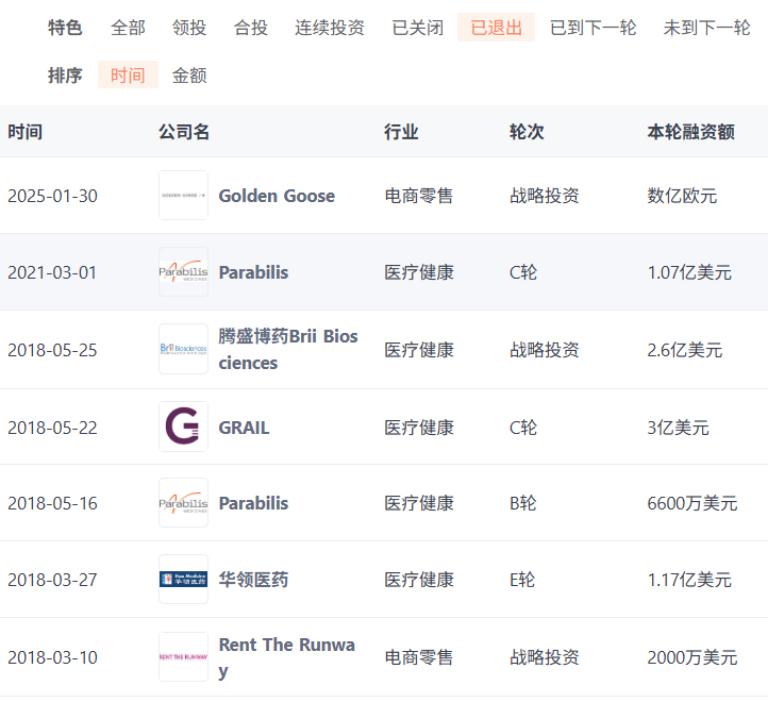Viewport: 768px width, 702px height.
Task: Click the E轮 round for 华领医药
Action: (x=523, y=580)
